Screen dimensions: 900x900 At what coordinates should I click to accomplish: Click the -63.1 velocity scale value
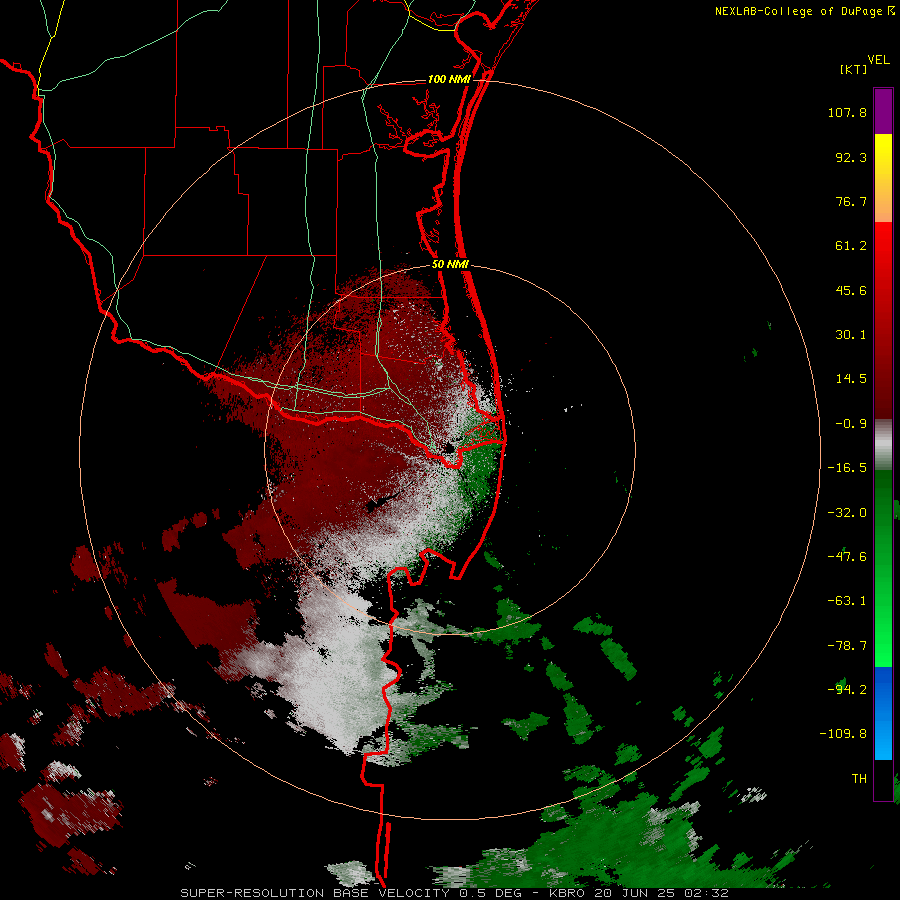847,601
